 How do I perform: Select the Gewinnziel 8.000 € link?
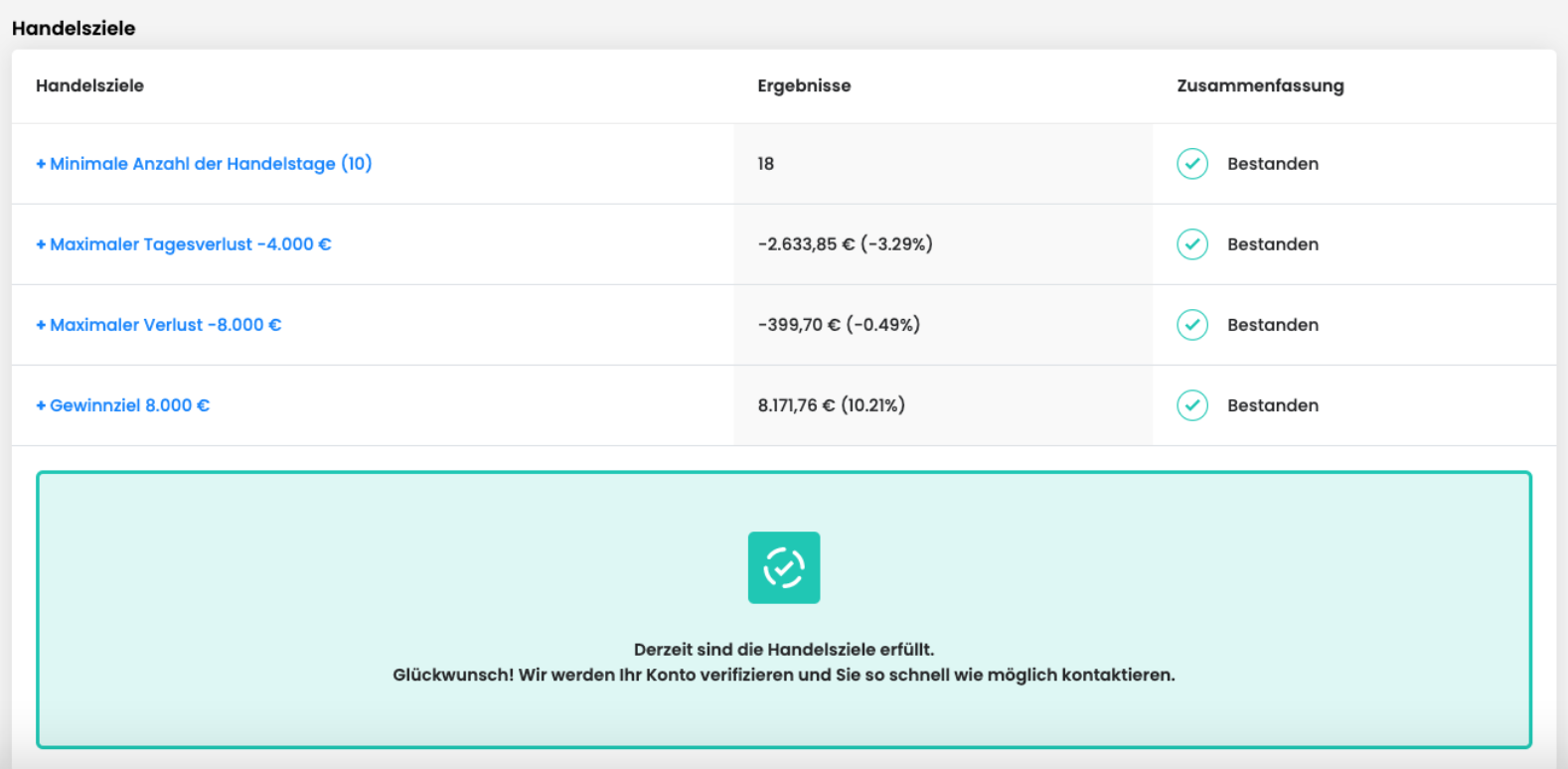[x=129, y=404]
